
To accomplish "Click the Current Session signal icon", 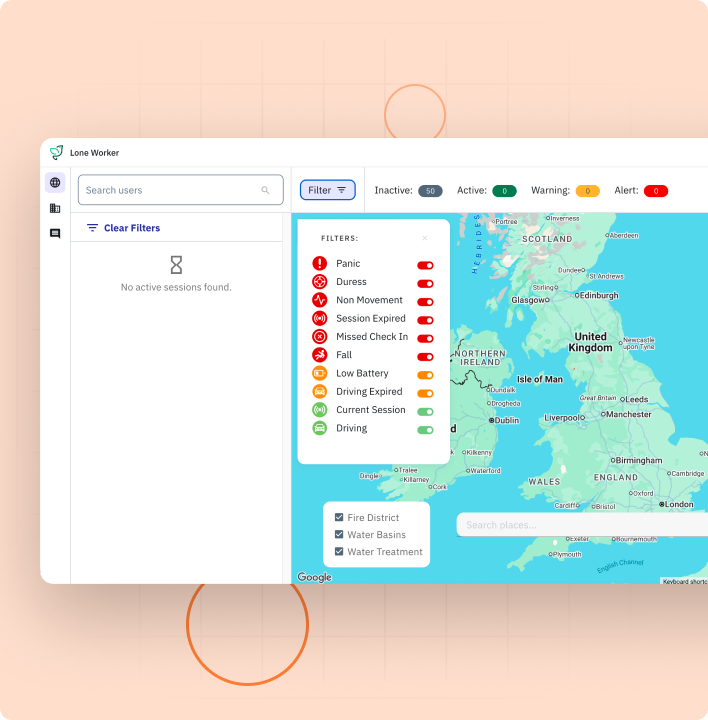I will tap(320, 410).
